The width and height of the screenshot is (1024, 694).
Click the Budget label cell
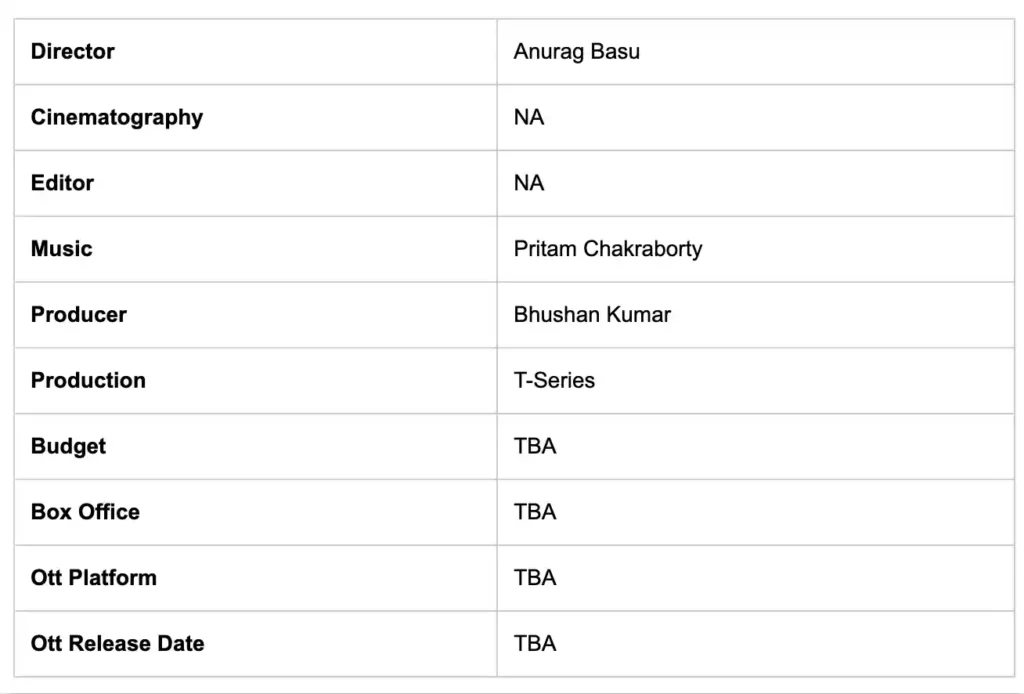point(68,446)
